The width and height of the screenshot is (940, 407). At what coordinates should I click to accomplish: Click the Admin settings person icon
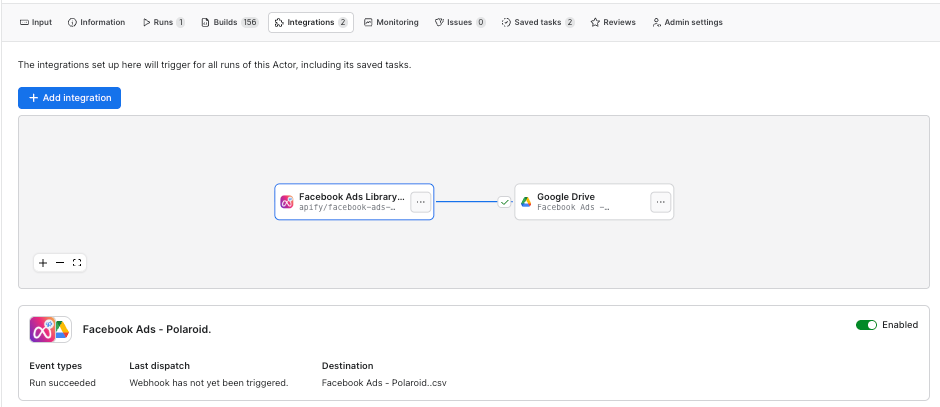pos(656,22)
